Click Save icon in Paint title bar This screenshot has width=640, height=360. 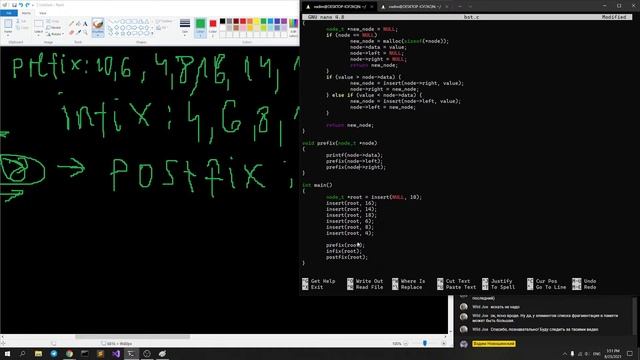point(14,5)
